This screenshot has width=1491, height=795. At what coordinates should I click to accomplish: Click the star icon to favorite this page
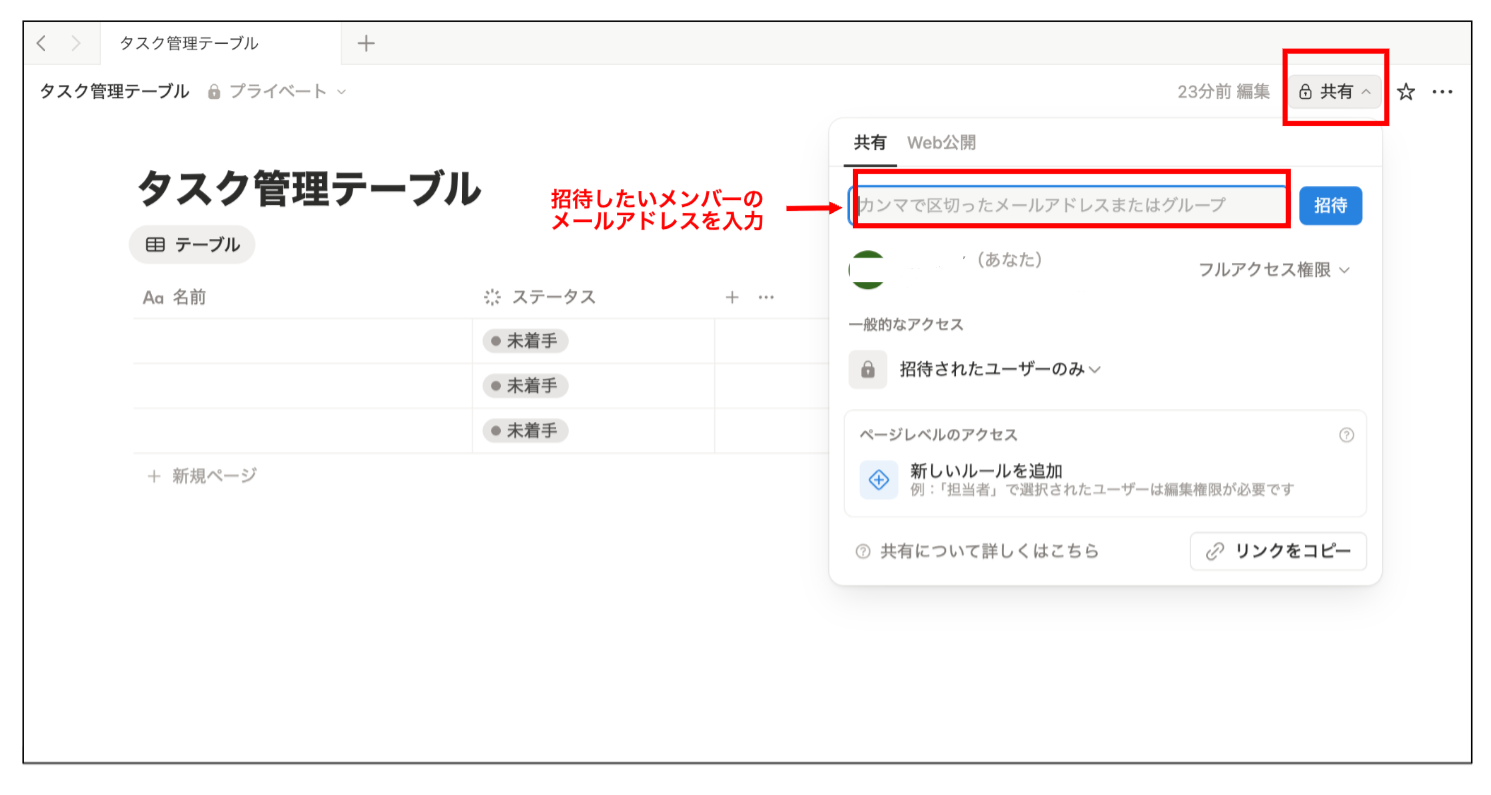(1406, 91)
